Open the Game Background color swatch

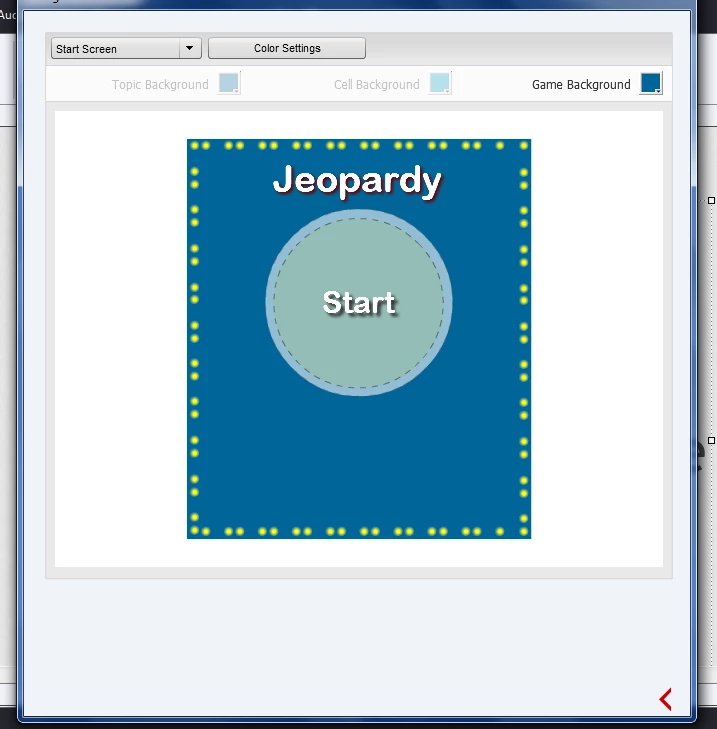(651, 84)
